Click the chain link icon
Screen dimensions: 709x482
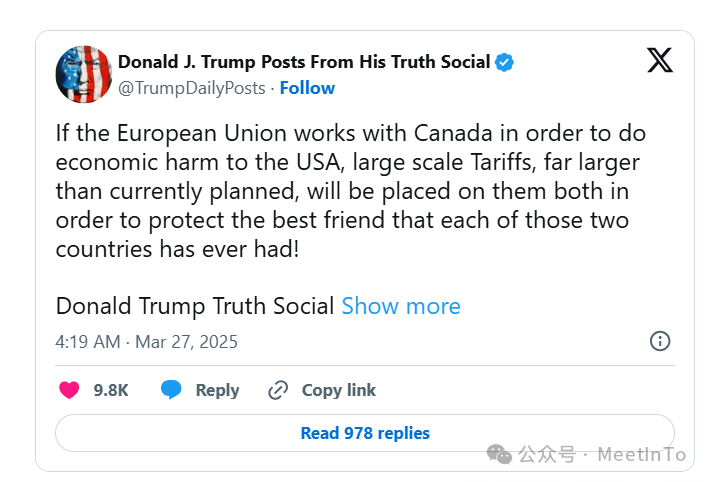click(278, 390)
